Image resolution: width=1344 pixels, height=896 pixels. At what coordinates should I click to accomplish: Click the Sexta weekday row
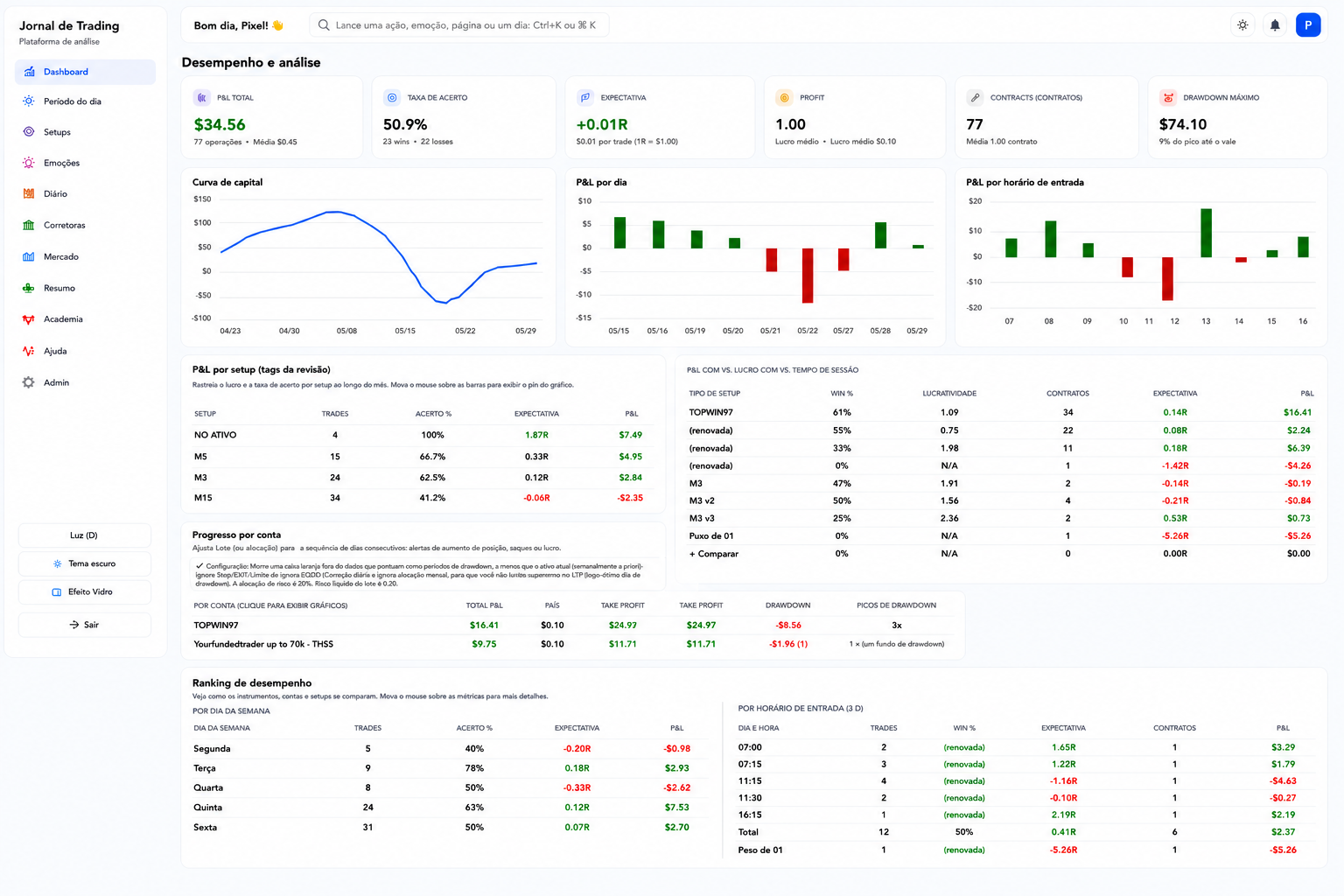[x=448, y=828]
